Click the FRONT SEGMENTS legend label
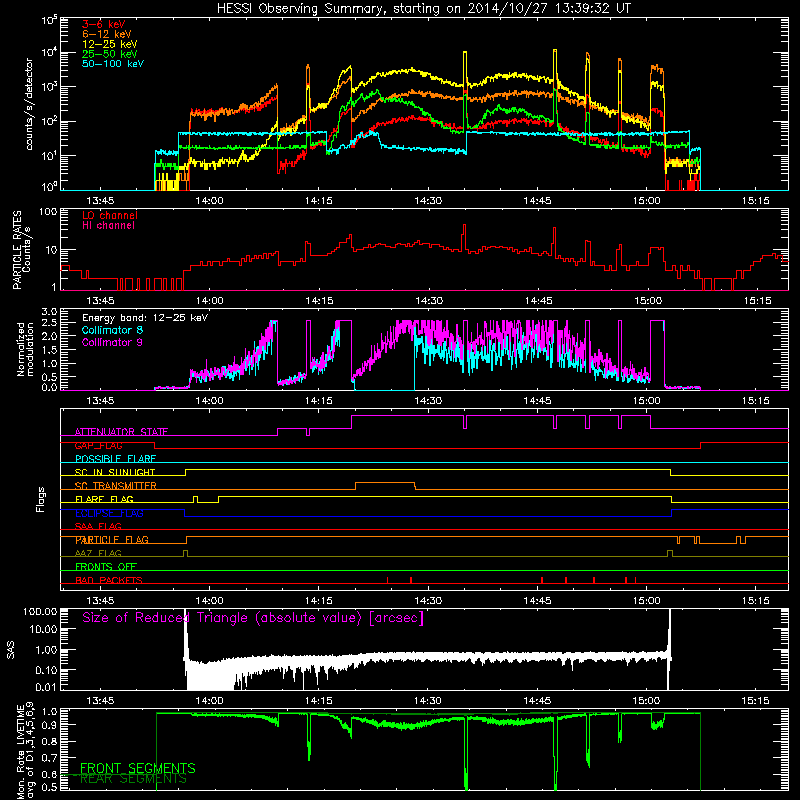The image size is (800, 800). coord(138,768)
